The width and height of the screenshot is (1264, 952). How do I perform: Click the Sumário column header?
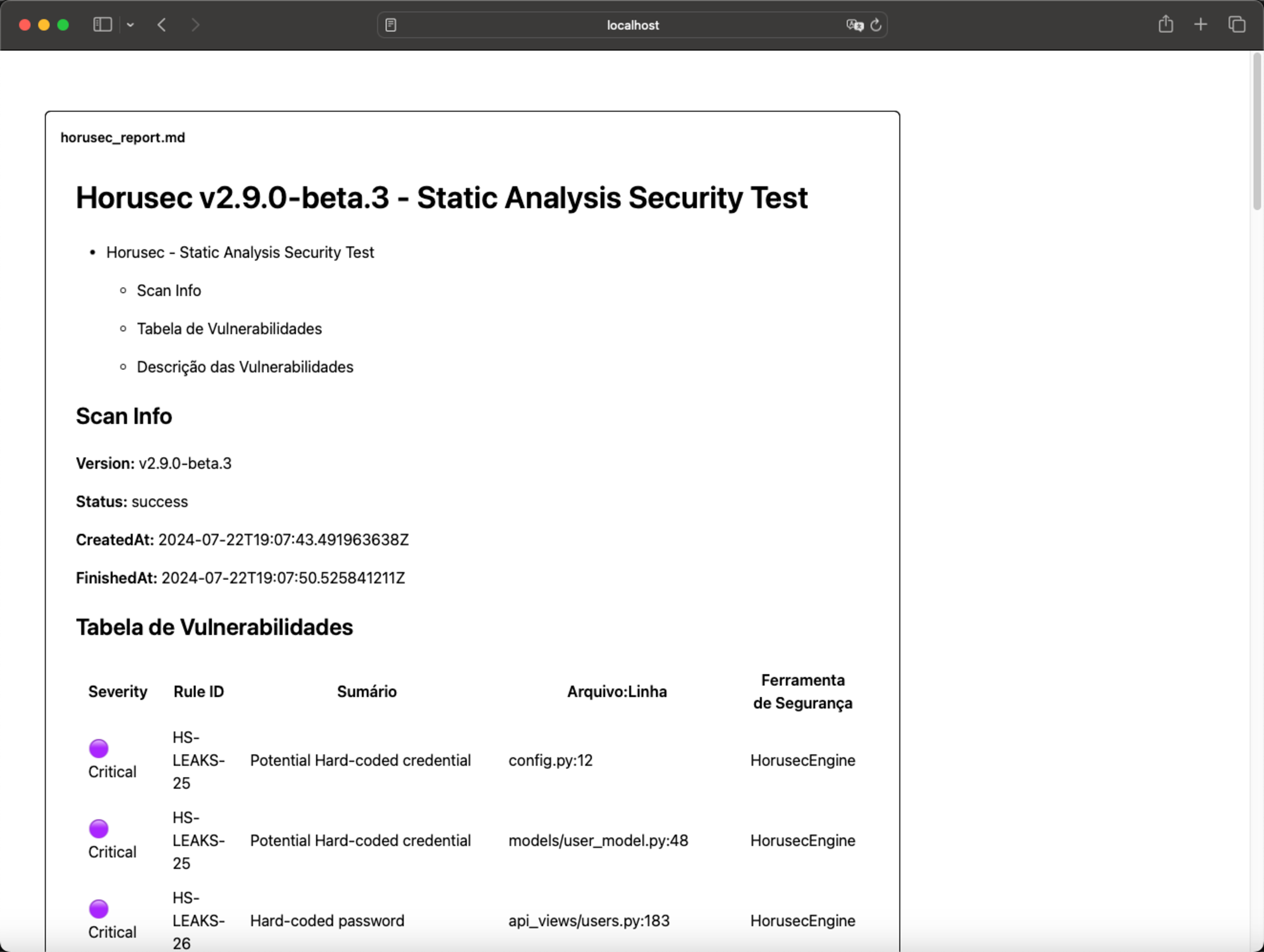pos(367,691)
